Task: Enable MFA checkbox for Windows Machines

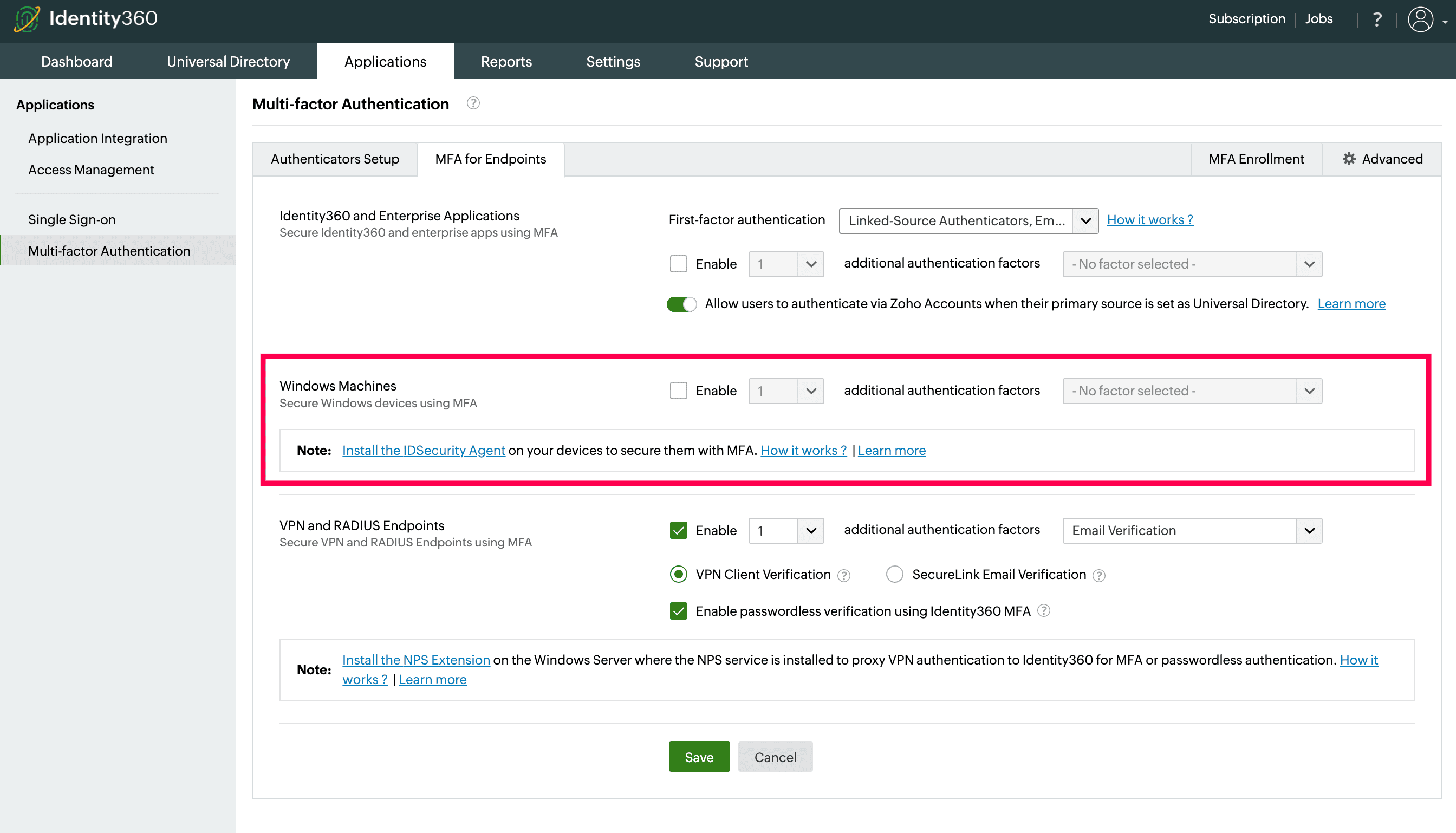Action: (679, 391)
